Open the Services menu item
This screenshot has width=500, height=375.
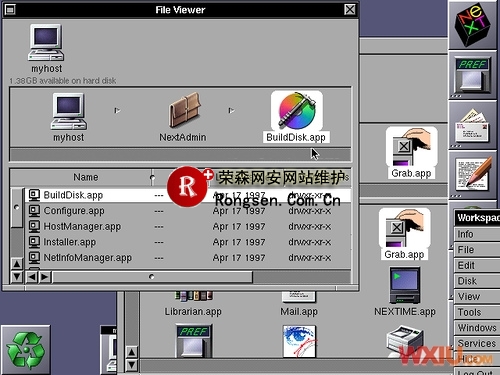tap(477, 343)
